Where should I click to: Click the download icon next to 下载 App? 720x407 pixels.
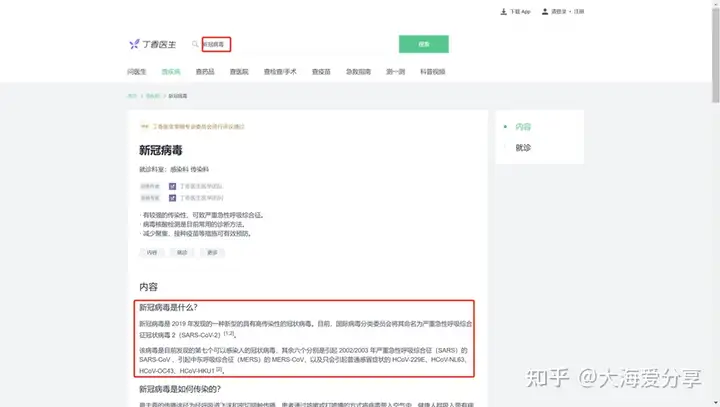504,11
